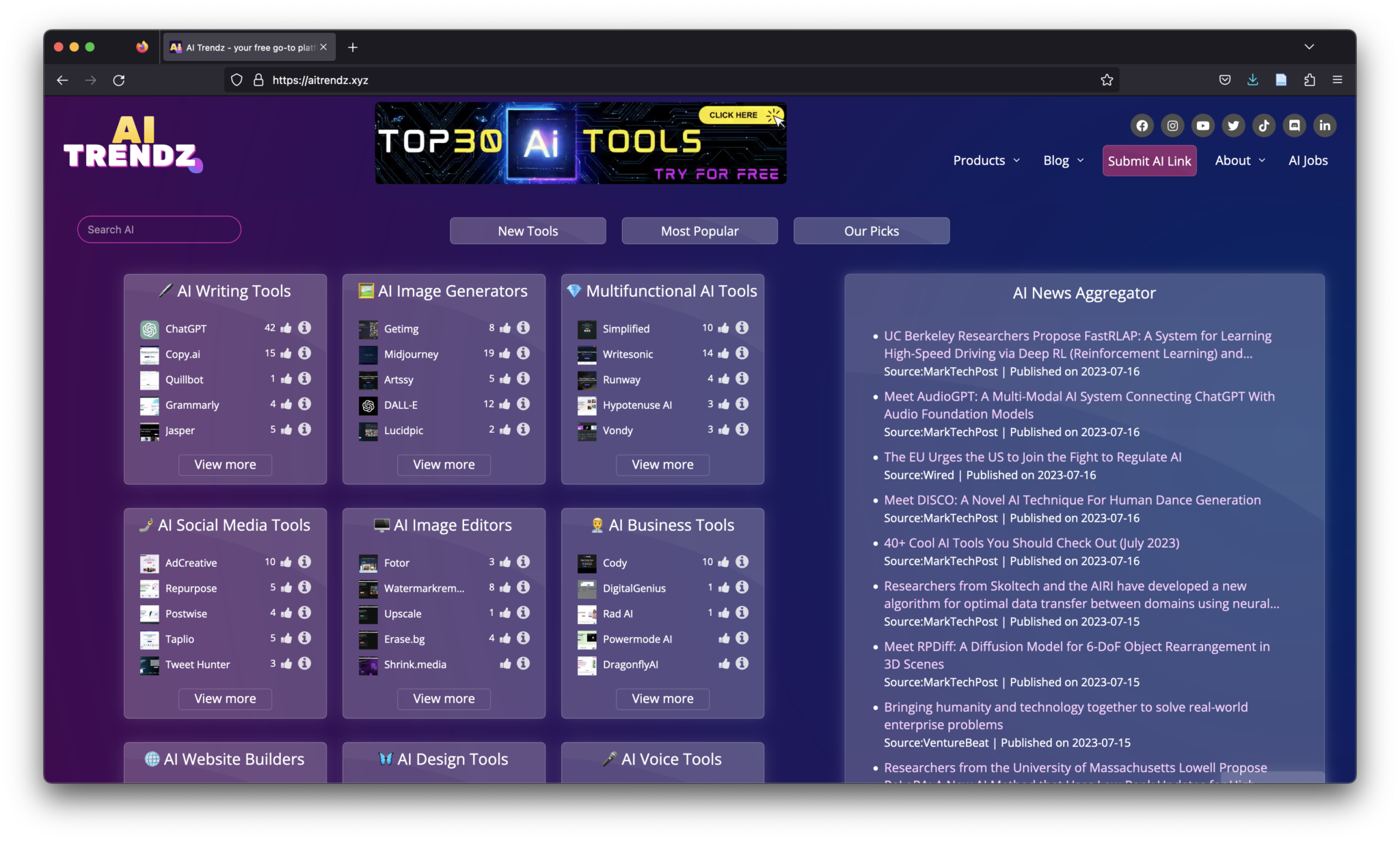Open the TikTok social icon
This screenshot has height=841, width=1400.
(x=1264, y=126)
